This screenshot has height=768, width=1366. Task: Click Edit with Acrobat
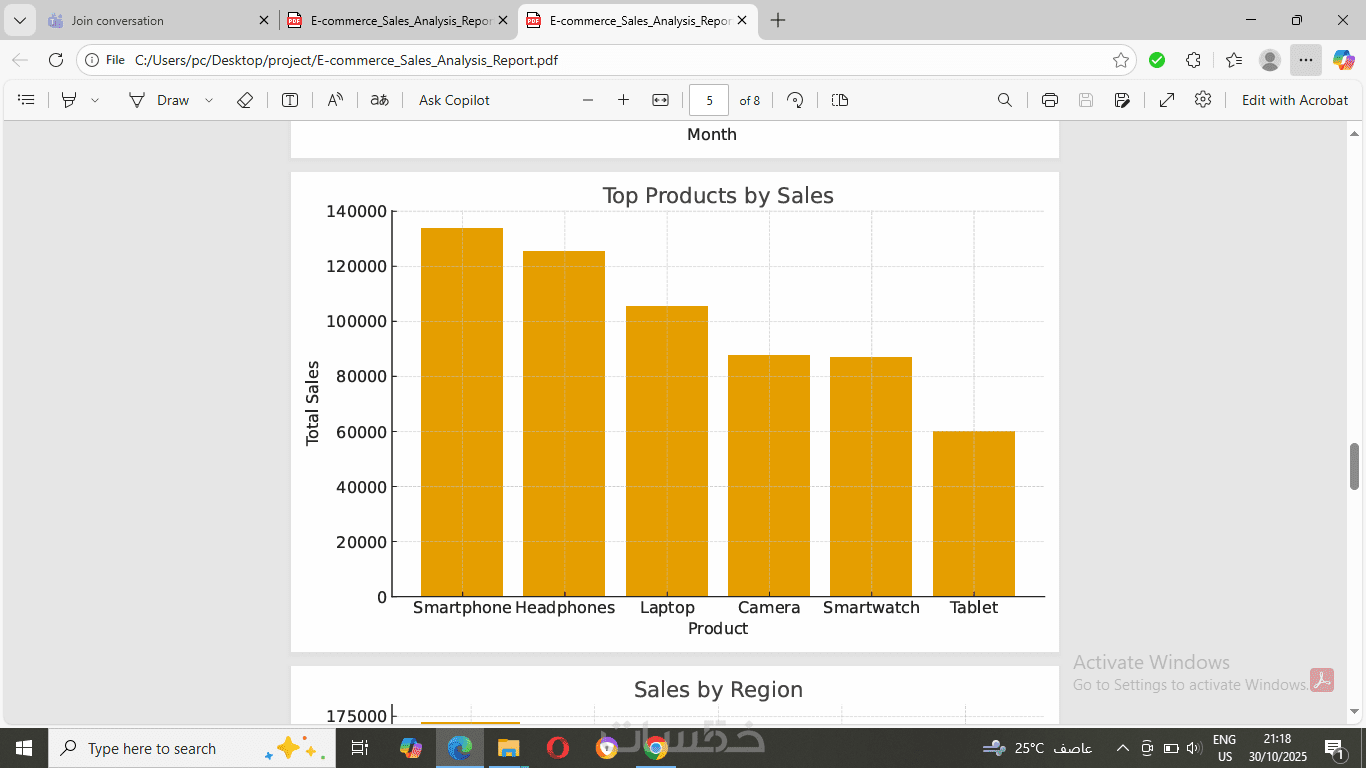[x=1295, y=100]
